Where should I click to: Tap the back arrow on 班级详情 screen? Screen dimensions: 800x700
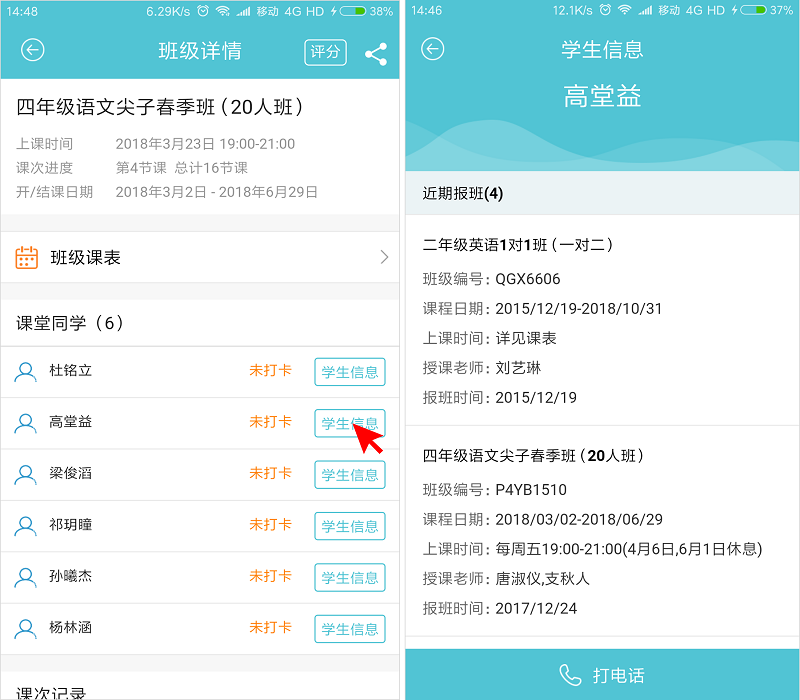pos(33,51)
